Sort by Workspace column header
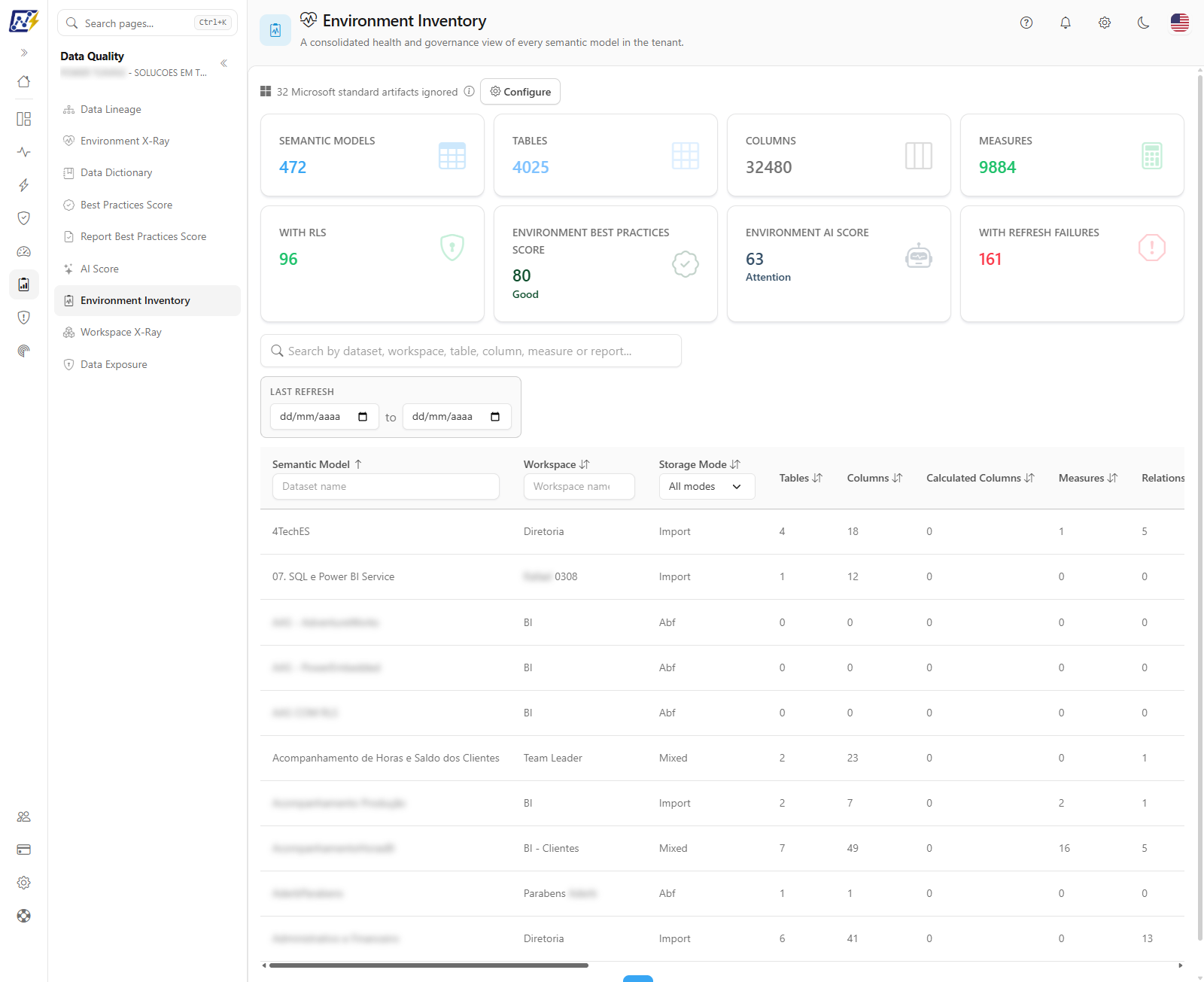 tap(556, 464)
